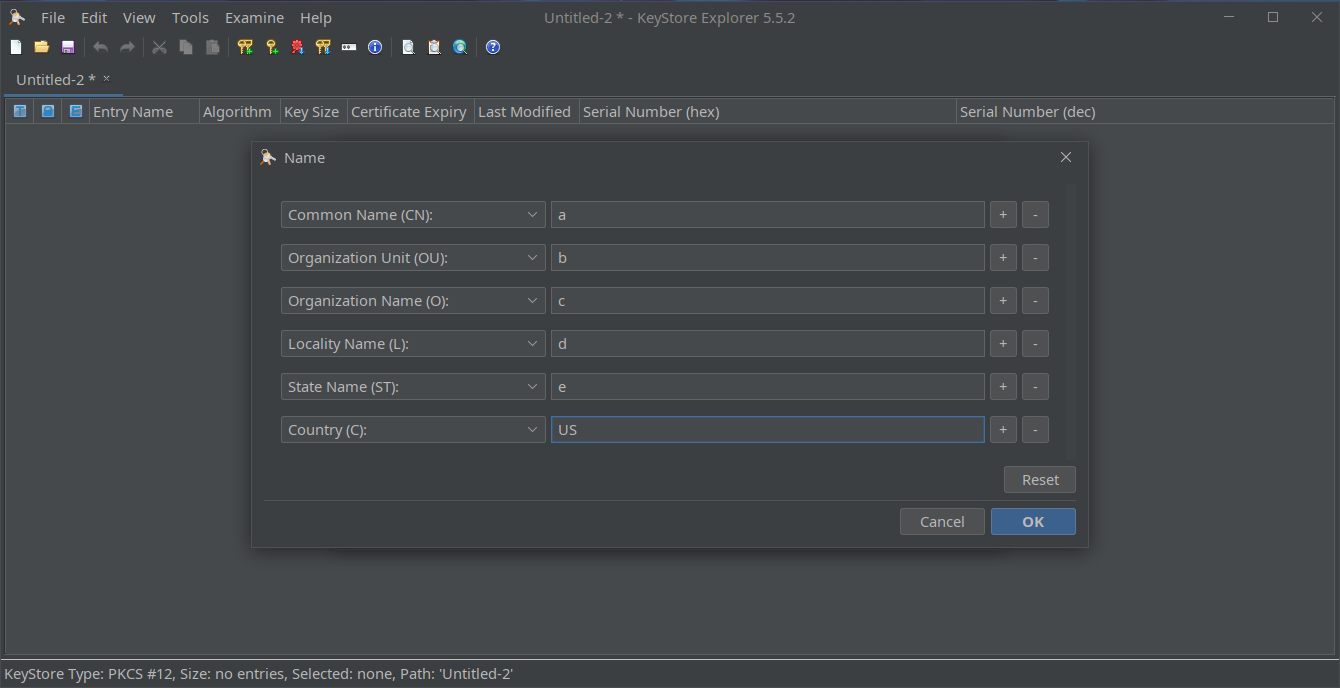1340x688 pixels.
Task: Open a keystore using the folder icon
Action: [42, 47]
